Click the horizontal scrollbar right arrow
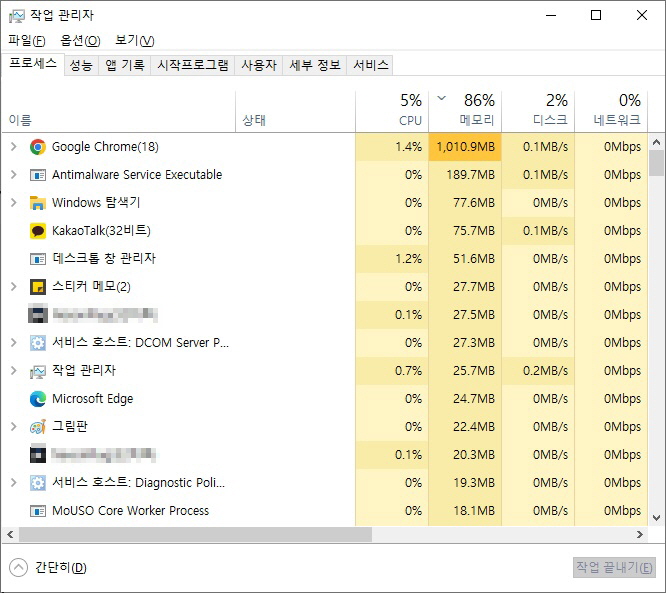Image resolution: width=666 pixels, height=593 pixels. tap(640, 535)
